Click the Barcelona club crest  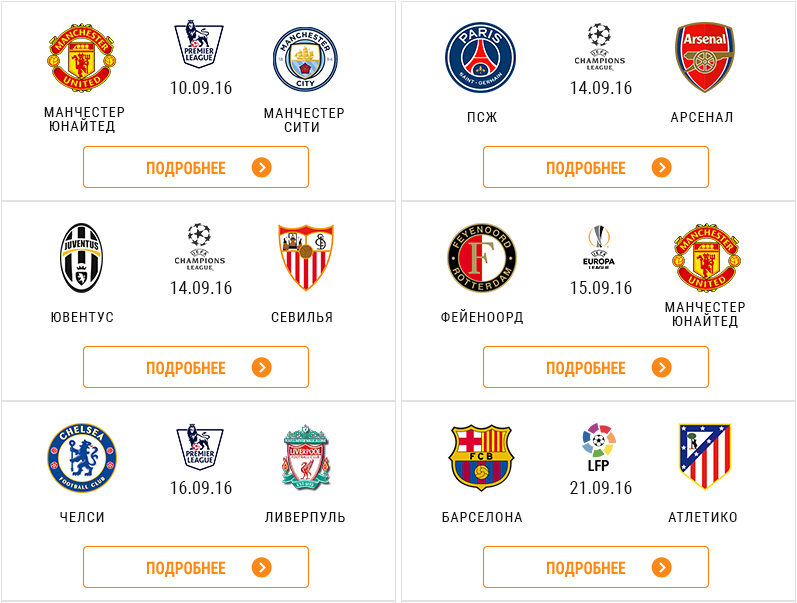[481, 458]
